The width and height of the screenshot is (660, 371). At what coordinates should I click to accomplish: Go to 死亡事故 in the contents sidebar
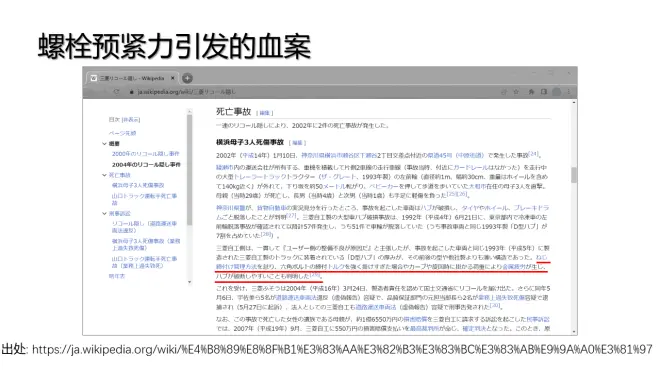tap(120, 175)
